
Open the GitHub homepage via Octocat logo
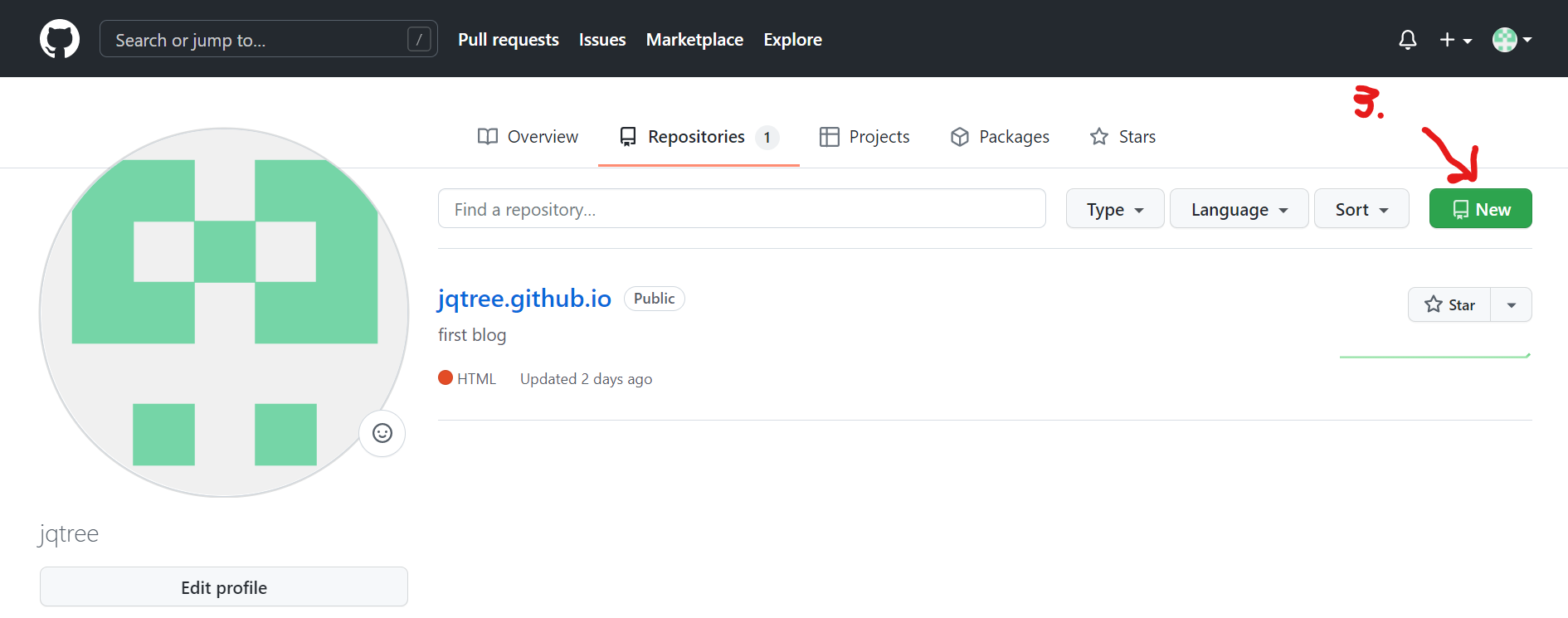point(60,39)
